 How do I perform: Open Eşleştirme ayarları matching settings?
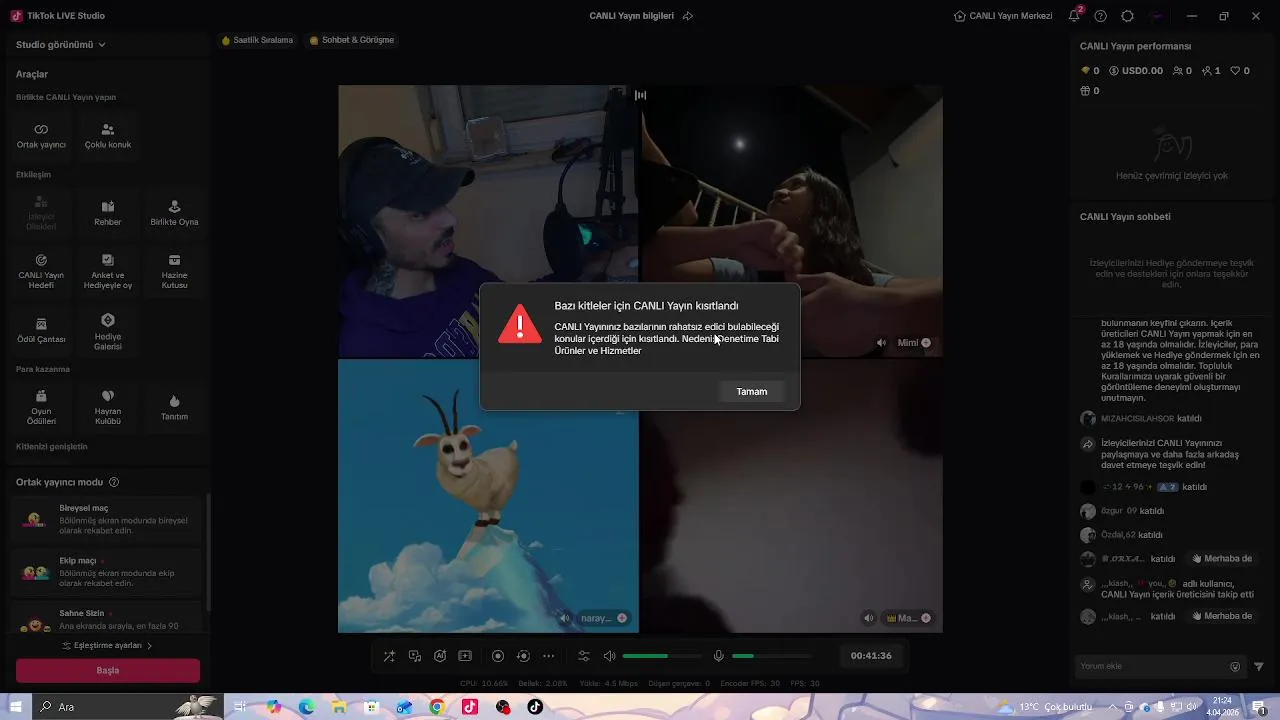pos(108,646)
